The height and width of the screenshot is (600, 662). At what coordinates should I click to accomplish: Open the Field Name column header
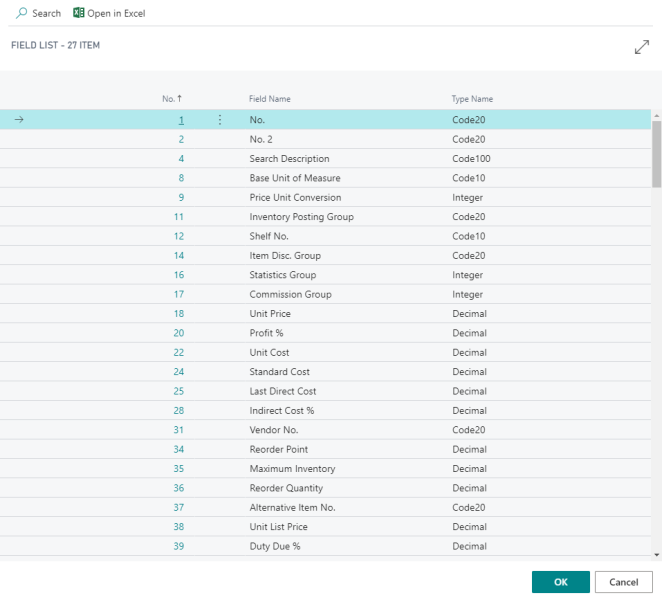[x=270, y=99]
